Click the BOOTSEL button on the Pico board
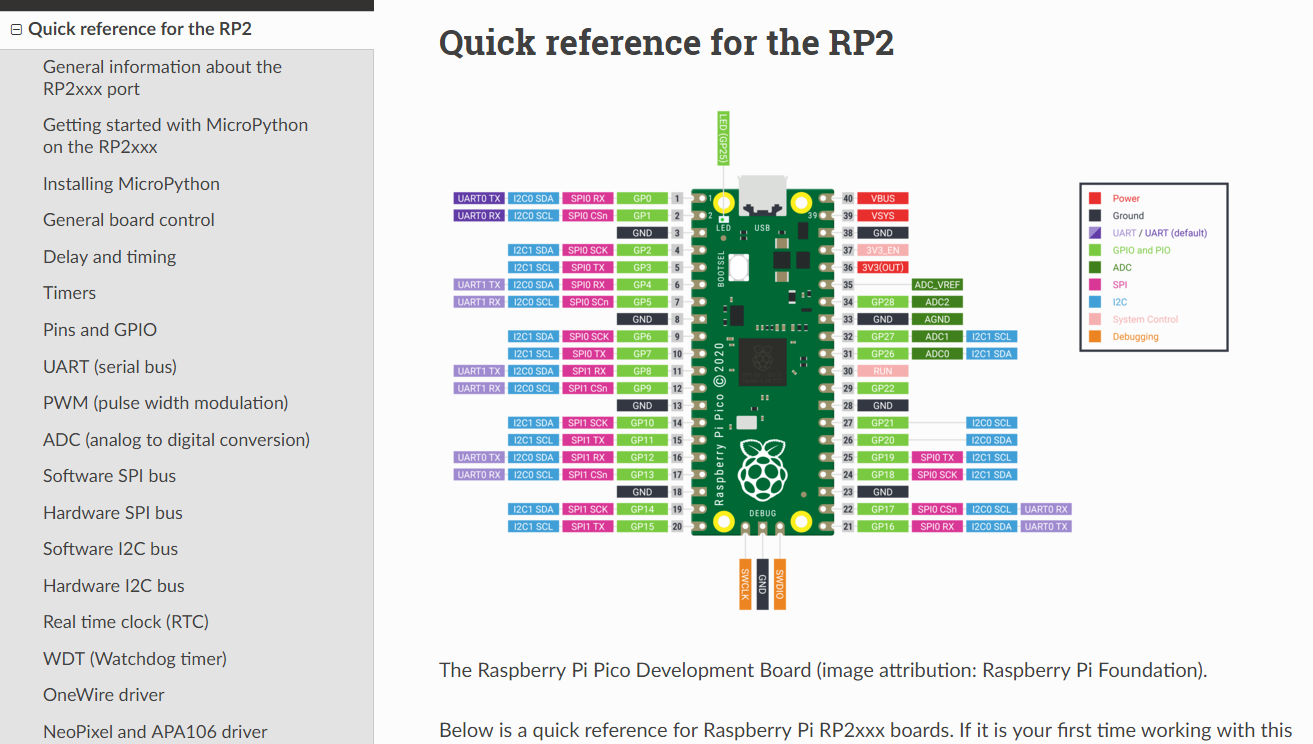The height and width of the screenshot is (744, 1313). pyautogui.click(x=739, y=267)
